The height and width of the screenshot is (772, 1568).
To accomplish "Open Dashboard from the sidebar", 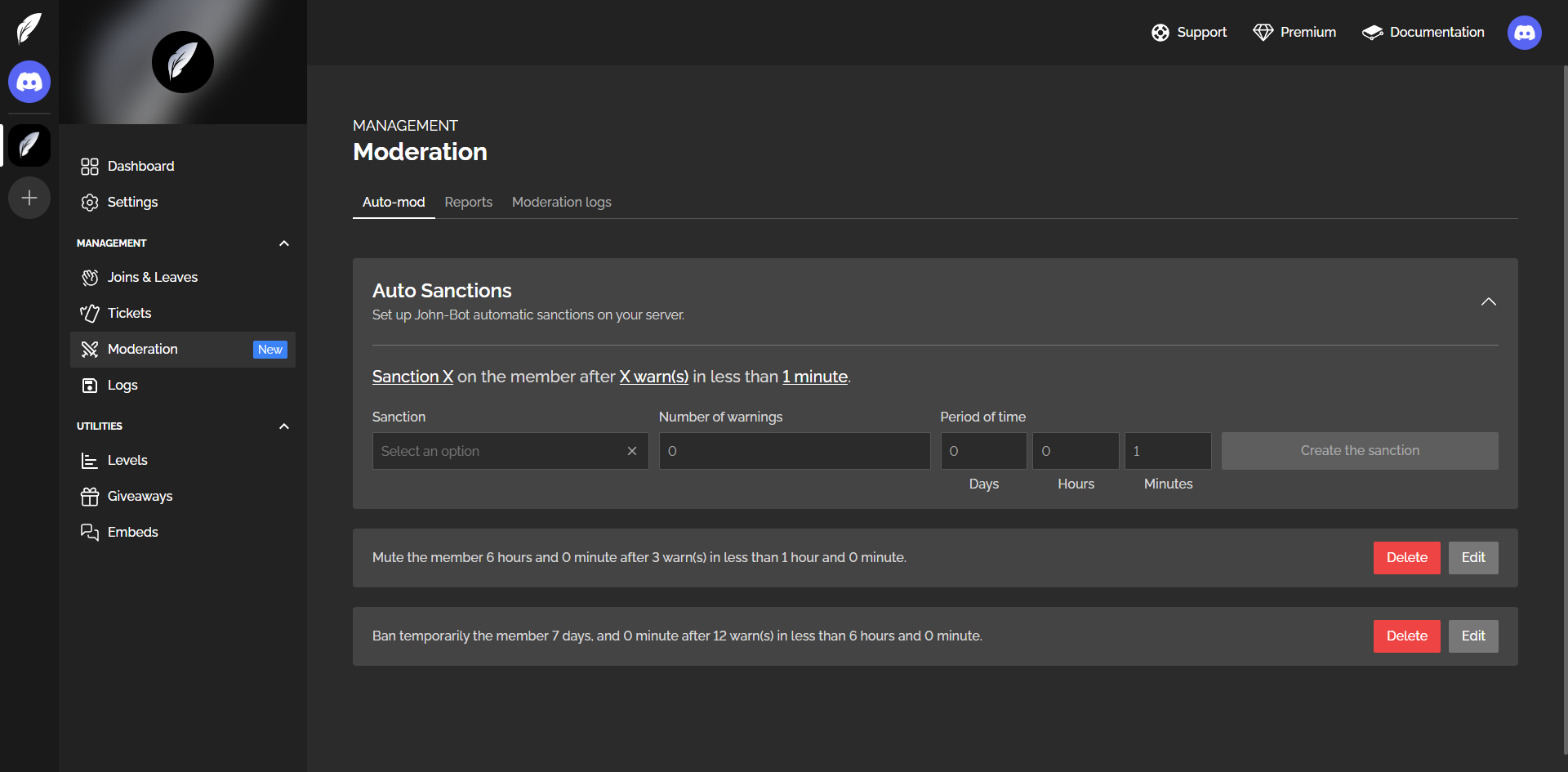I will (140, 166).
